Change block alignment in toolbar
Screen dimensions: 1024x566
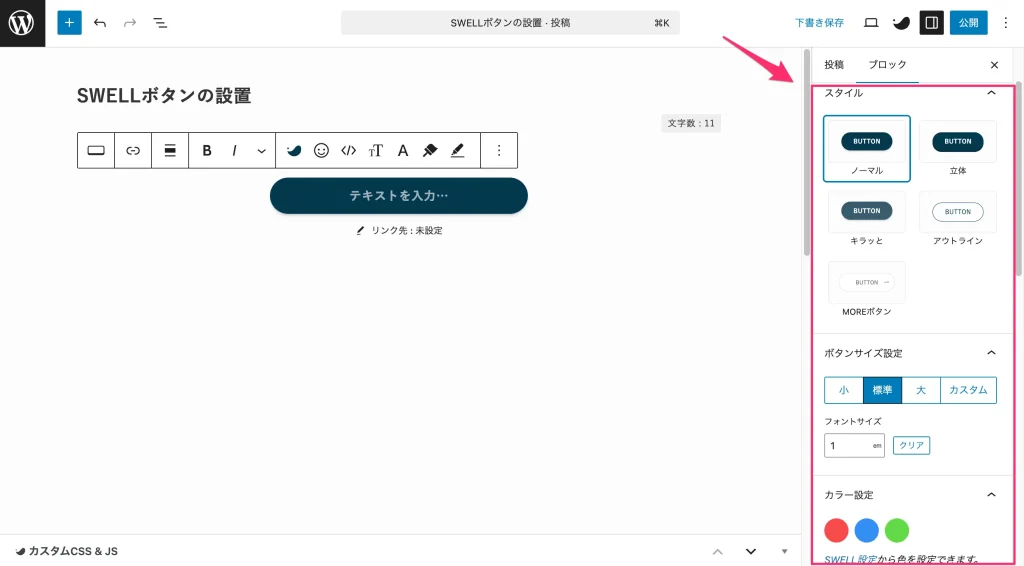[170, 151]
